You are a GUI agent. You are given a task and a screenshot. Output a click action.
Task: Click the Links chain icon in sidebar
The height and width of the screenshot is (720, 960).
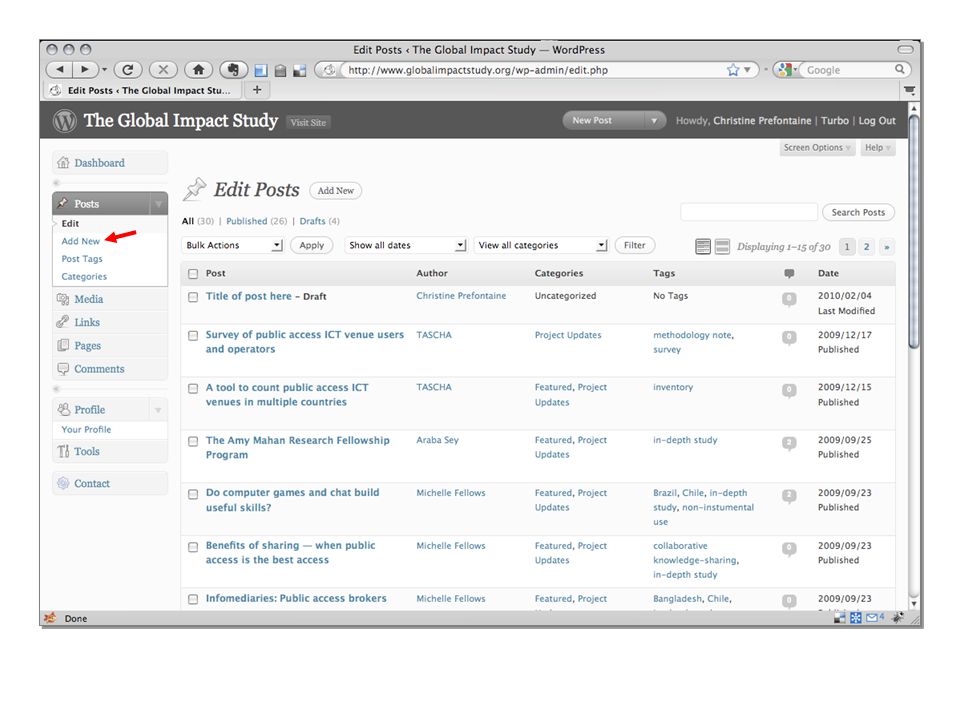point(63,322)
